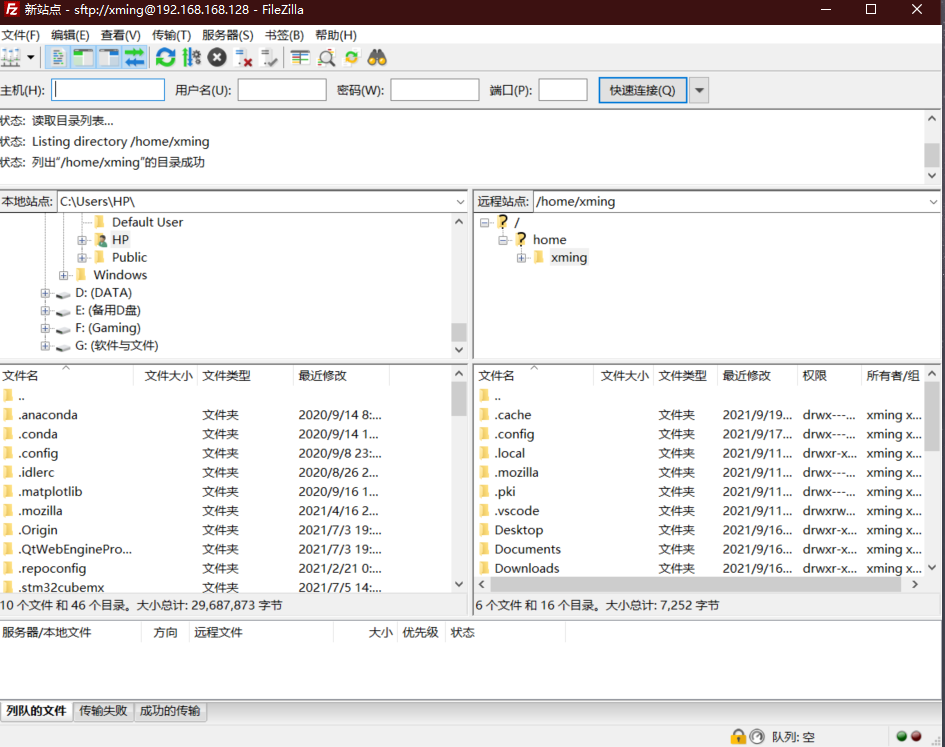Refresh the file and folder lists
Image resolution: width=945 pixels, height=747 pixels.
166,57
